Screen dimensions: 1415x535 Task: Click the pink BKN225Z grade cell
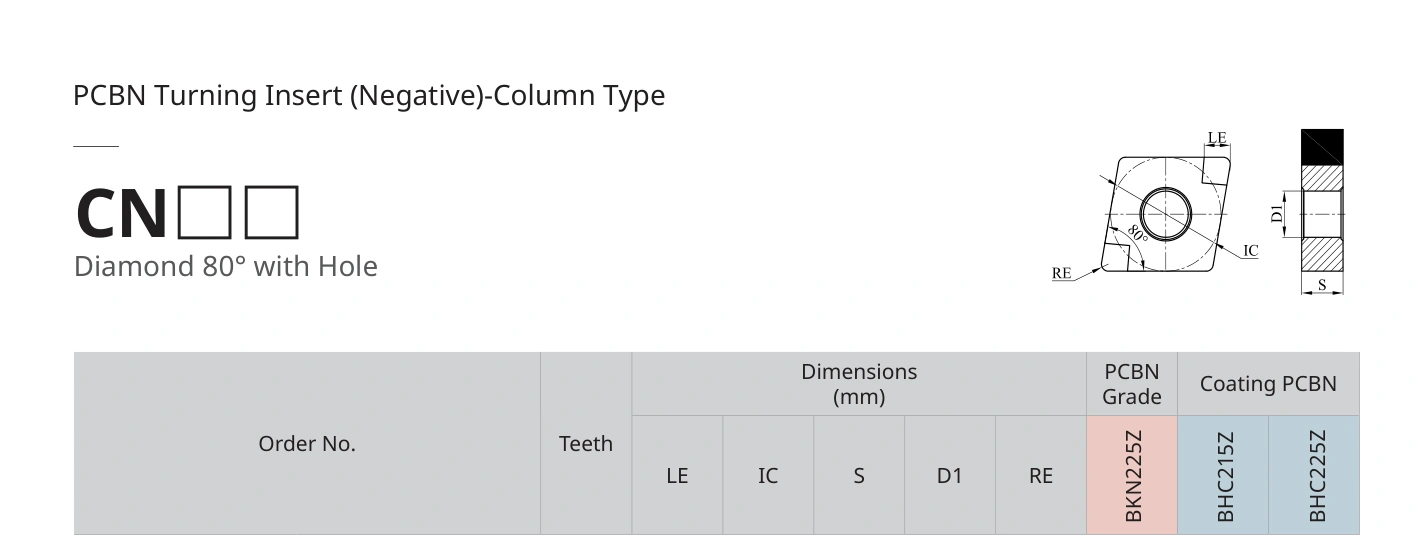coord(1132,475)
